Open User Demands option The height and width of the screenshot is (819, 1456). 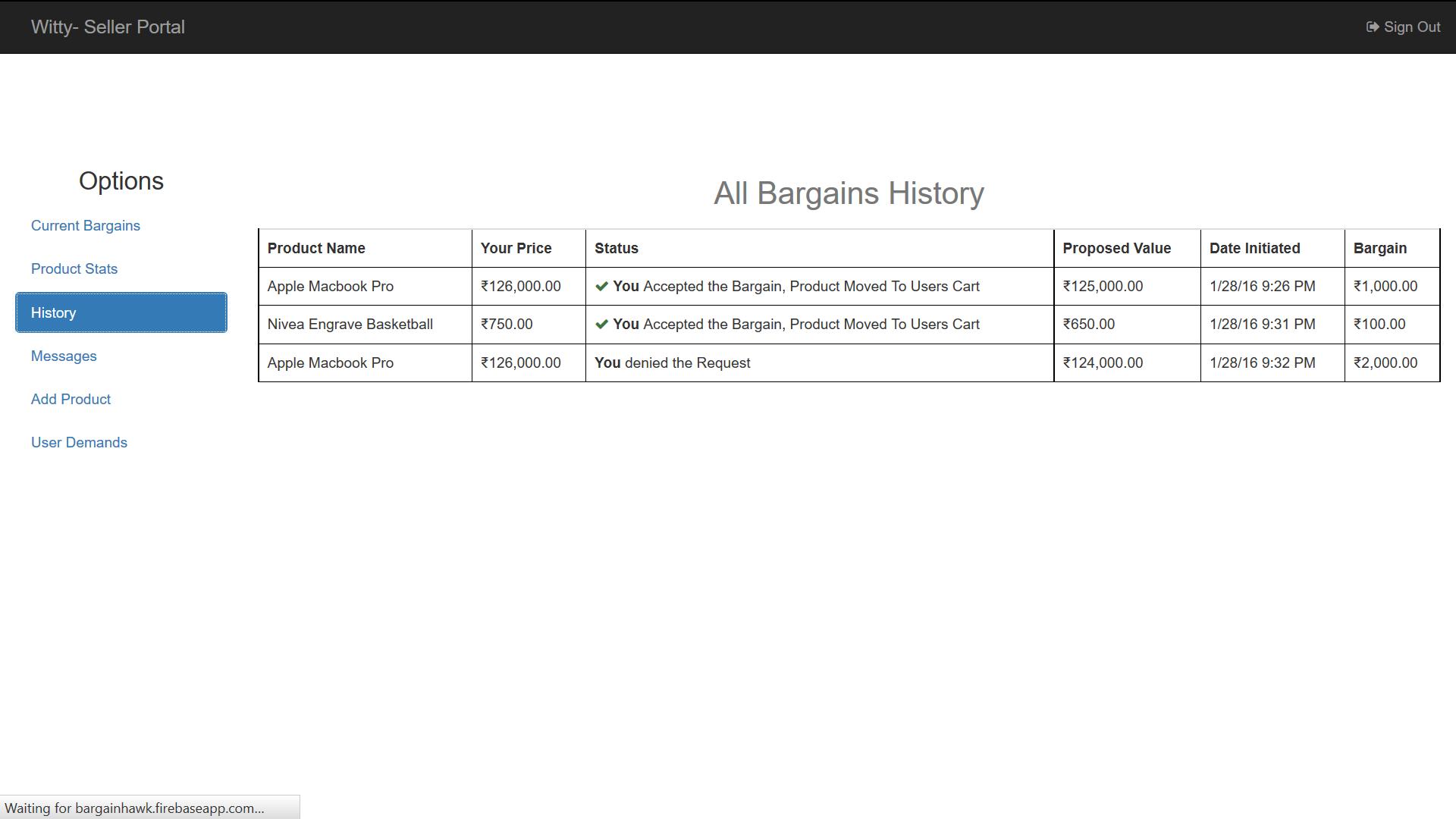tap(79, 443)
